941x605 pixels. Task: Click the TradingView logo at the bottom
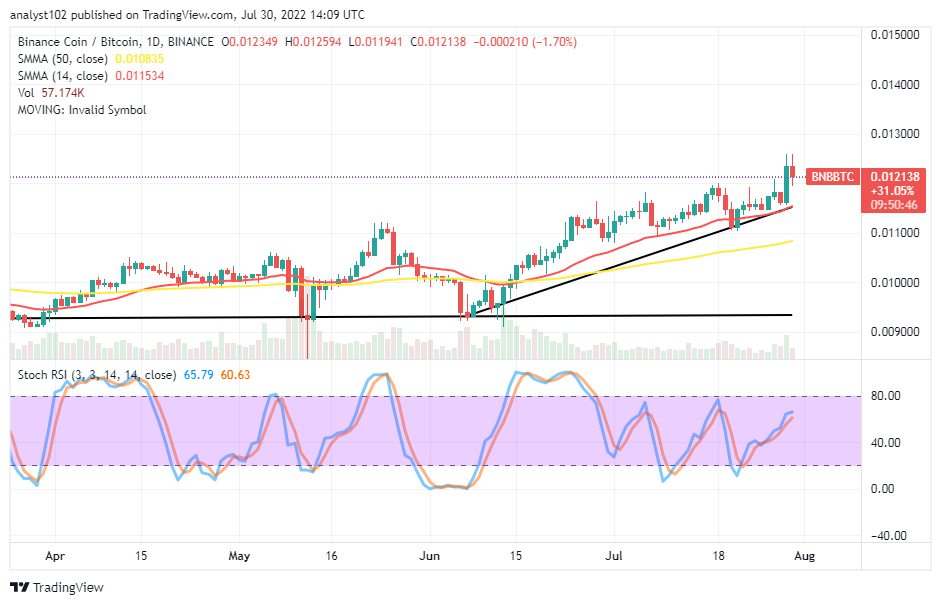[57, 587]
